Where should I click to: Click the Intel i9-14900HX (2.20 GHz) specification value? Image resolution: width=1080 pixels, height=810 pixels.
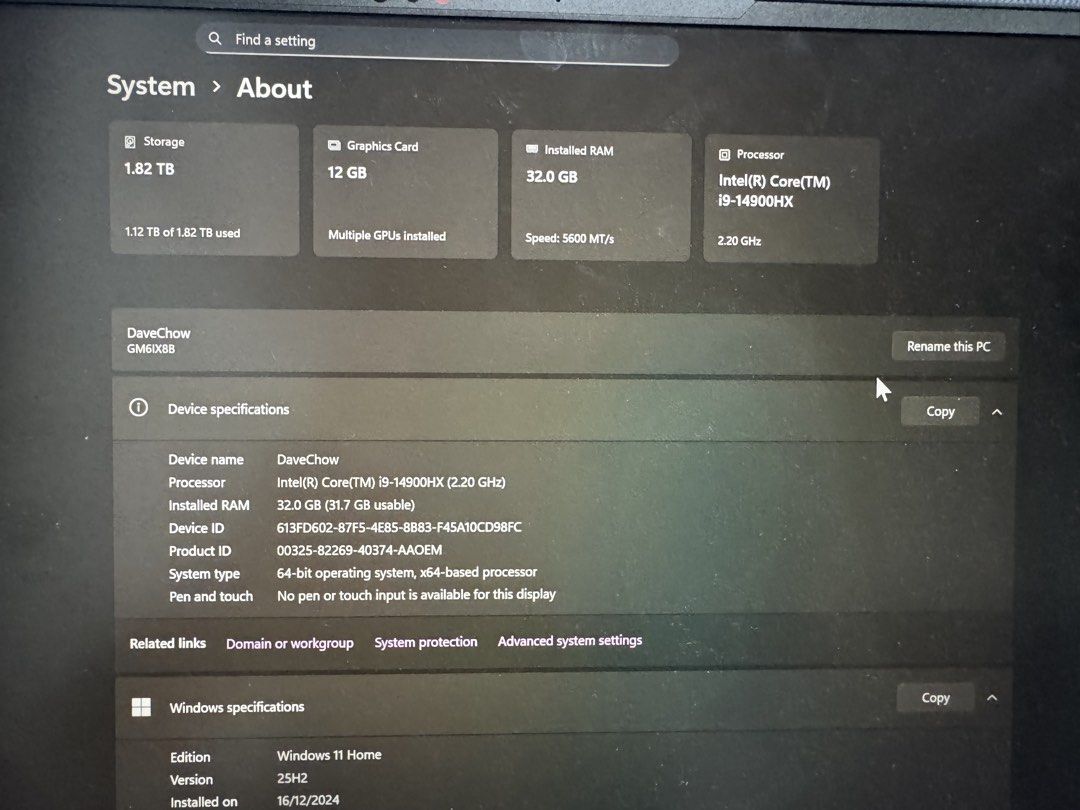point(391,482)
